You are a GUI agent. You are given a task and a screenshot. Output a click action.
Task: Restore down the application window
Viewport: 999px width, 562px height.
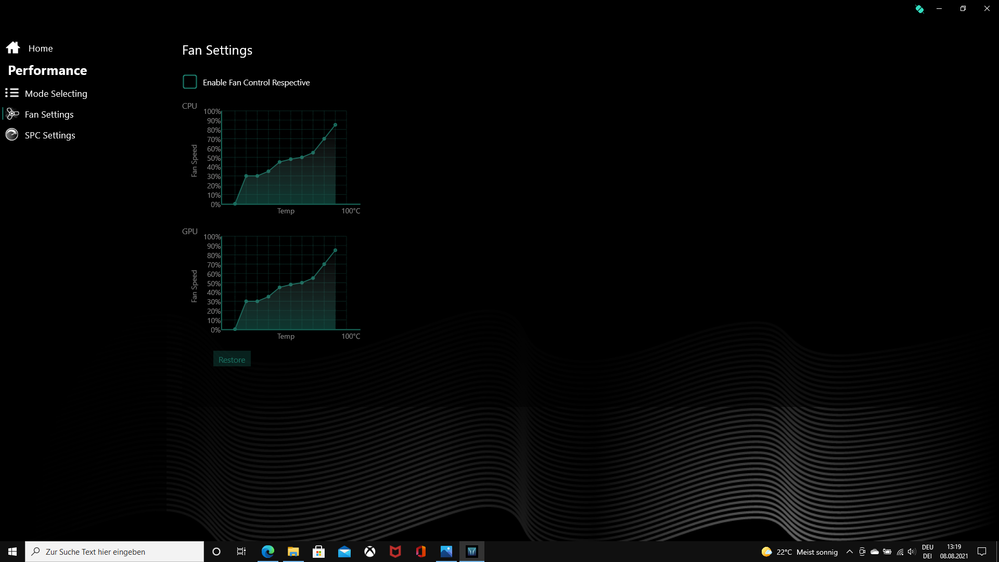pos(963,9)
